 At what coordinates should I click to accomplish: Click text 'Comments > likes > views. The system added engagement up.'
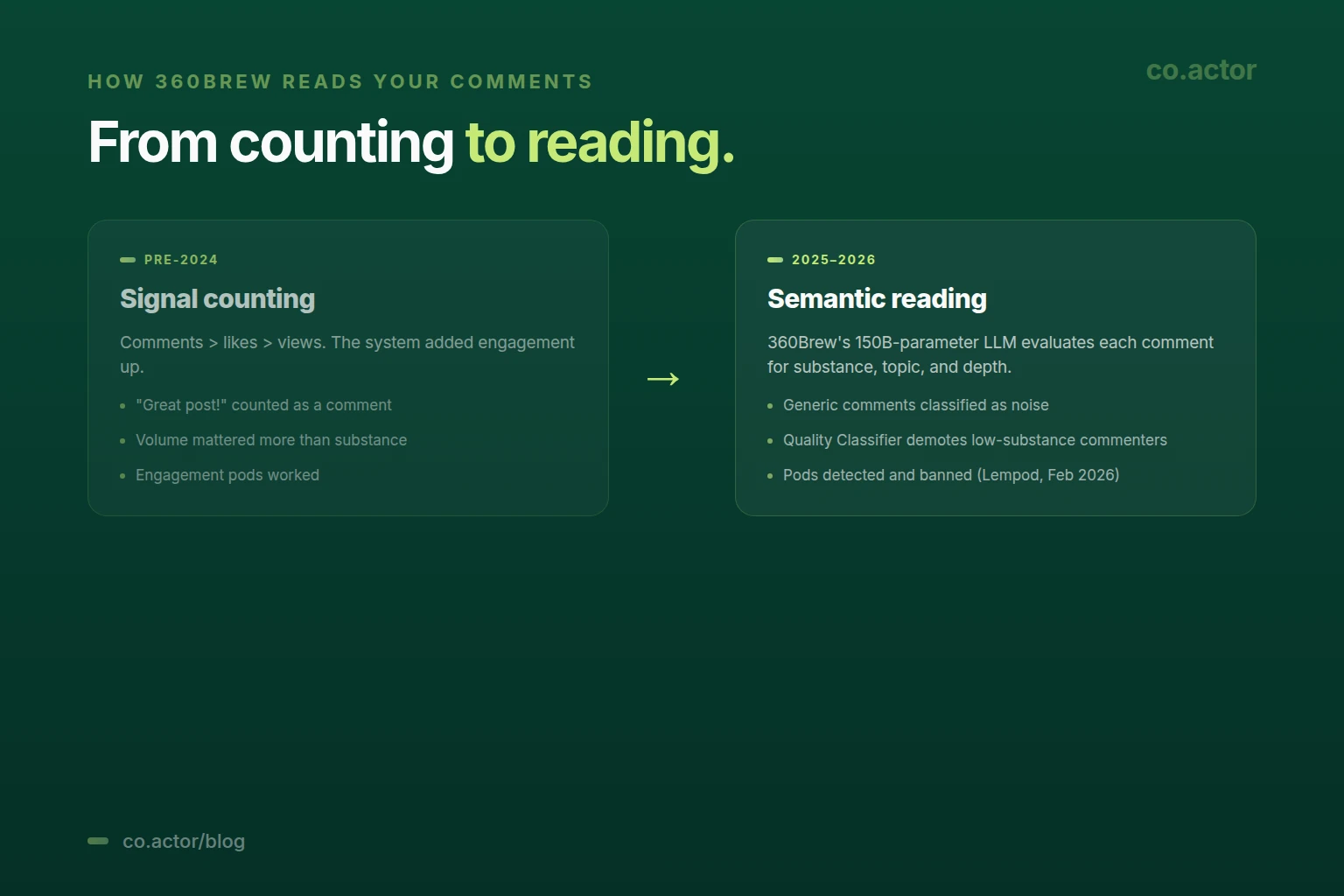[347, 354]
